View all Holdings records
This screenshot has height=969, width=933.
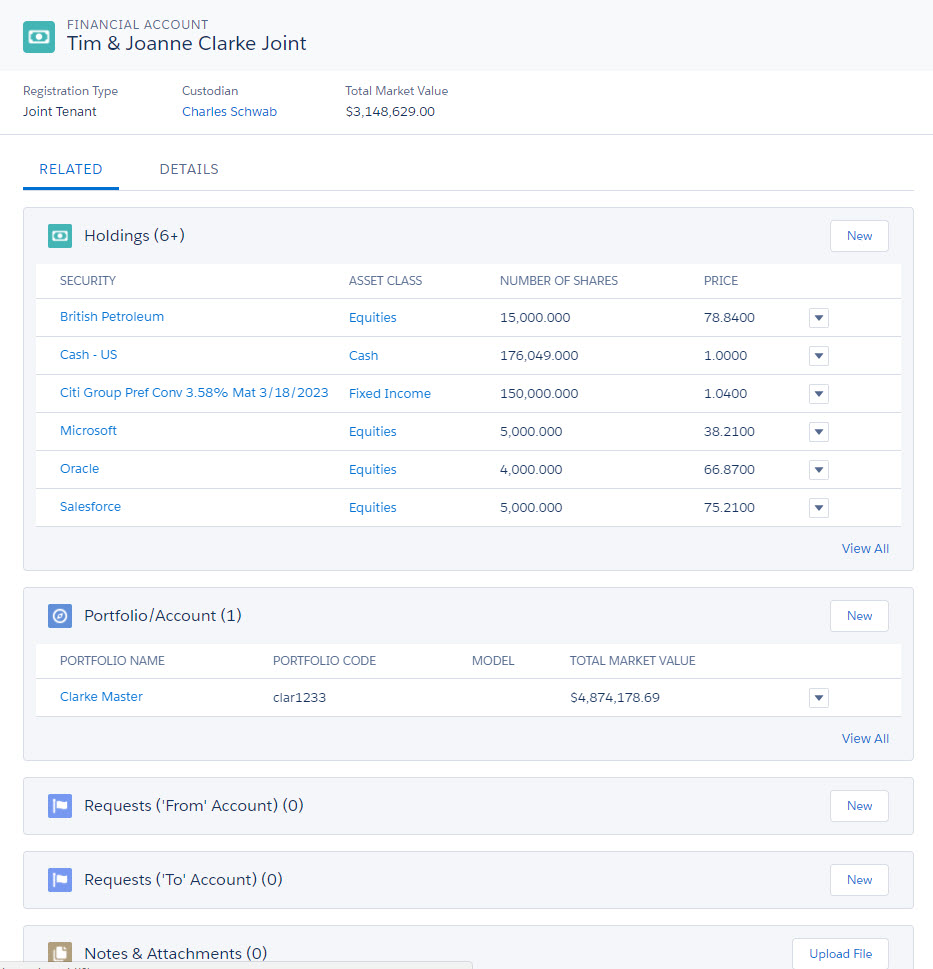tap(865, 548)
